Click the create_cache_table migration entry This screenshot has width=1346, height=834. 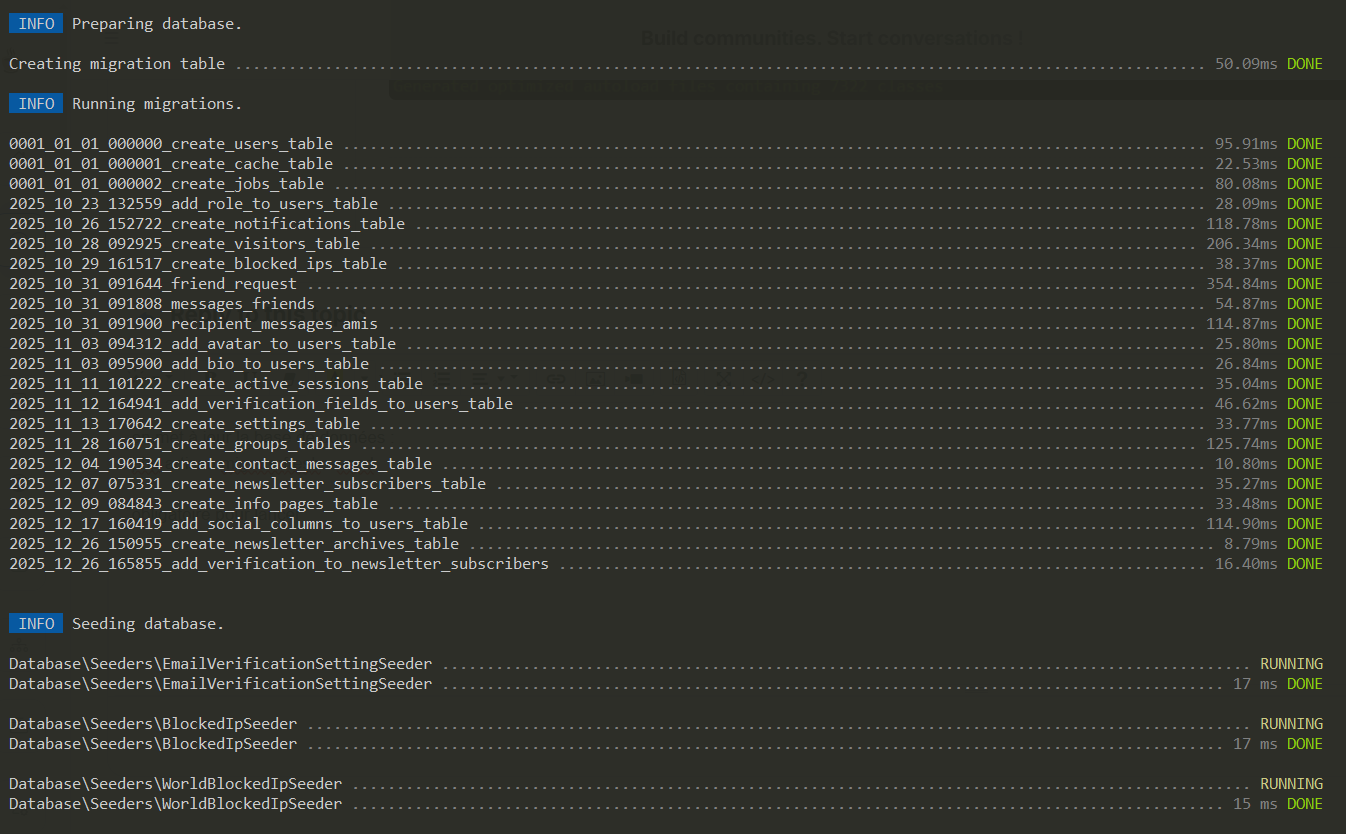pos(171,164)
